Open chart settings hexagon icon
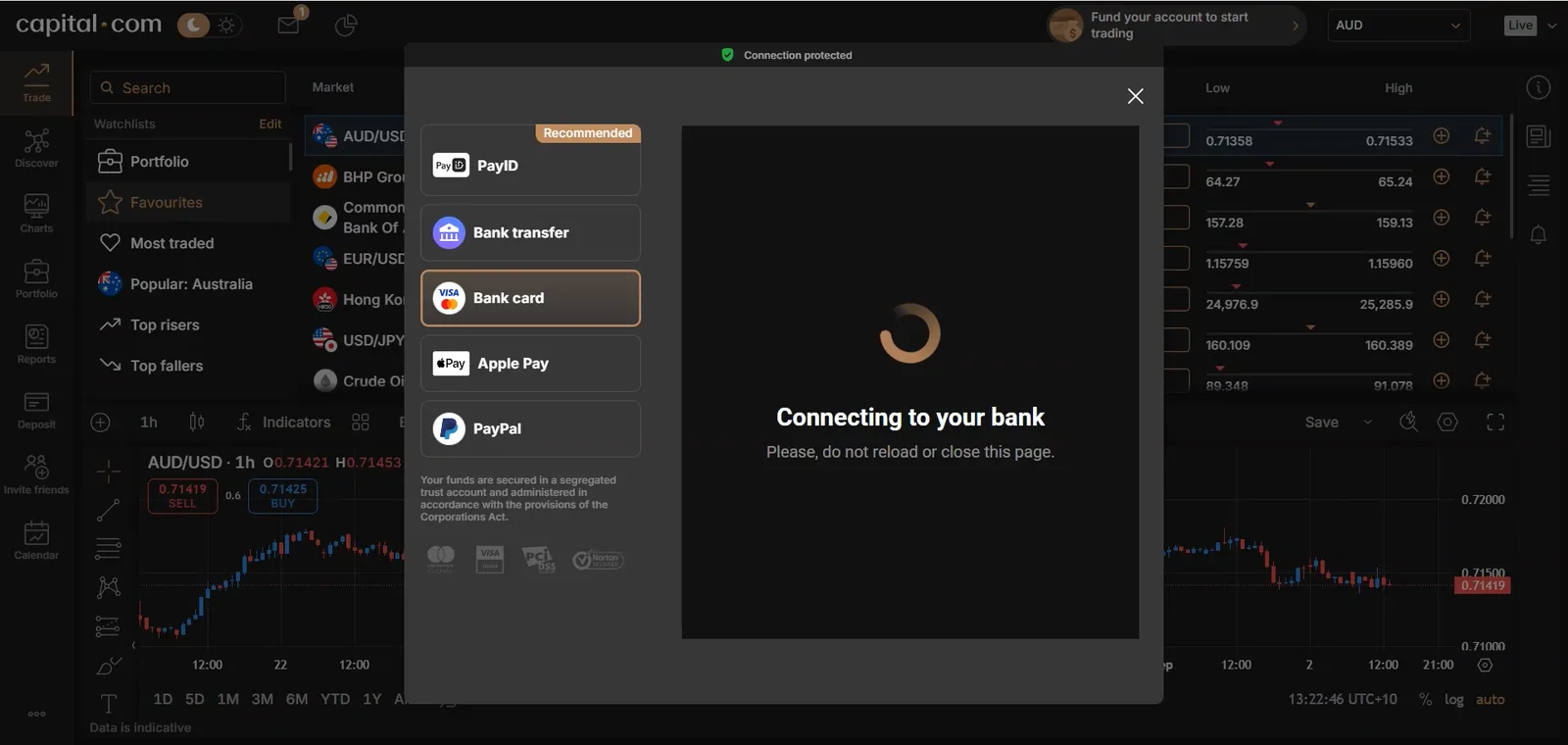The height and width of the screenshot is (745, 1568). pos(1447,422)
